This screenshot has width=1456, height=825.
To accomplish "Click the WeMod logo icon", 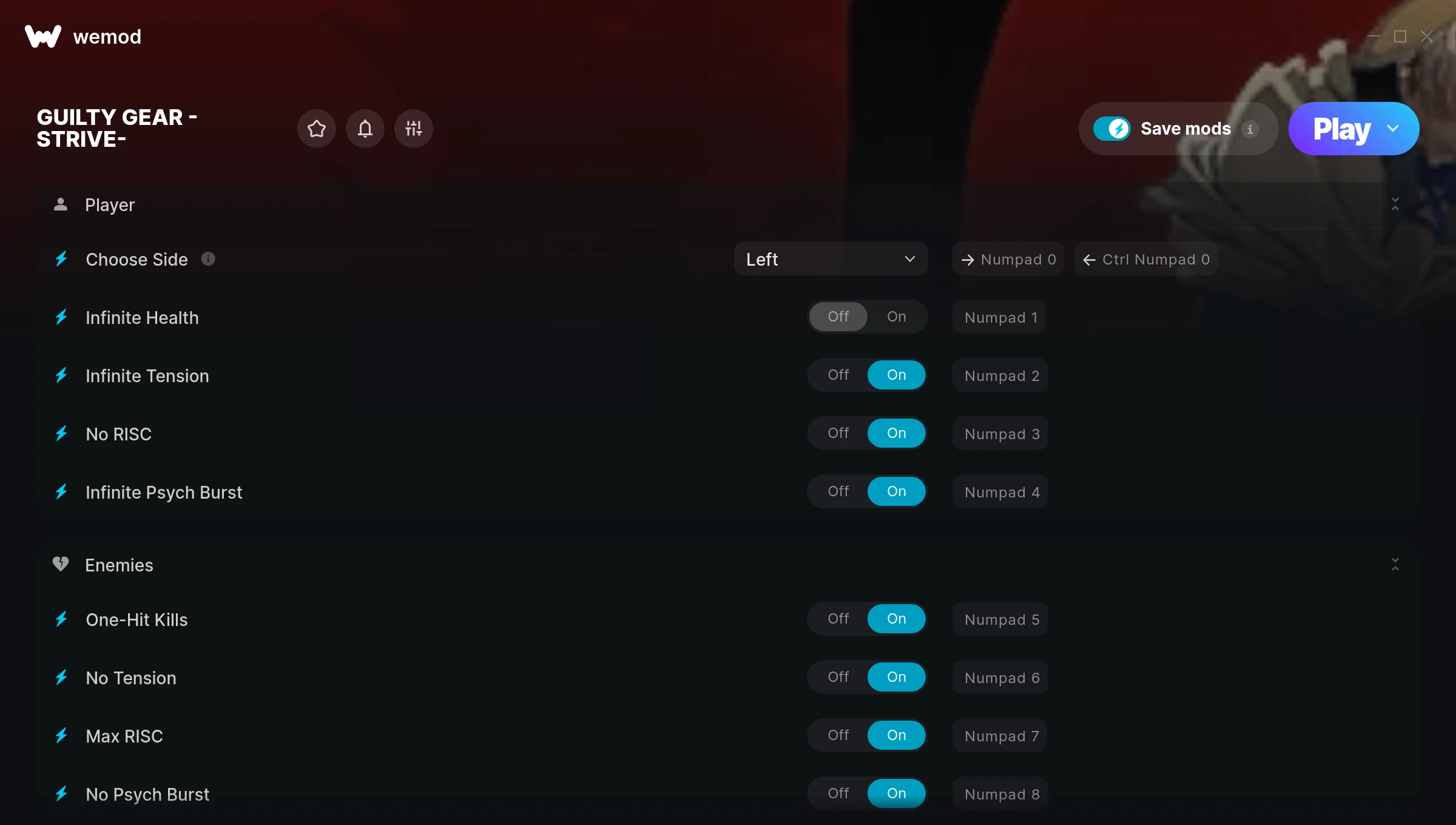I will [x=43, y=36].
